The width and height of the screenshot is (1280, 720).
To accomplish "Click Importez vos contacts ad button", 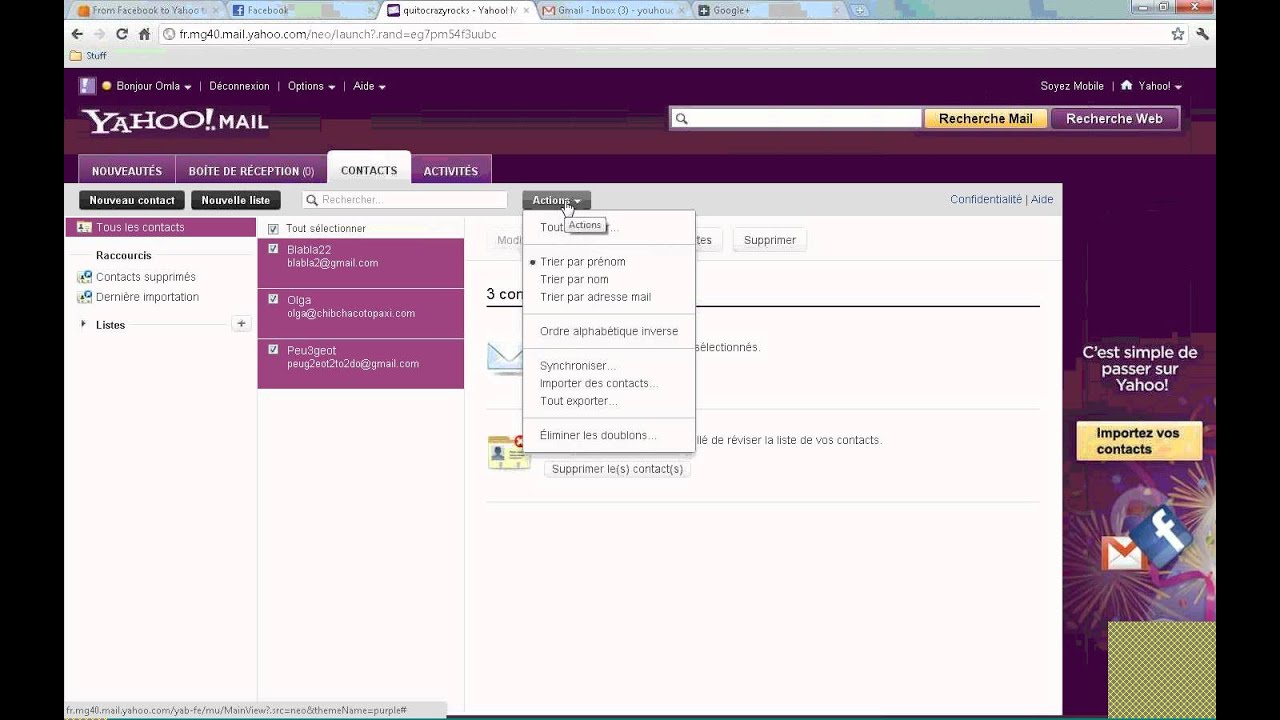I will point(1139,441).
